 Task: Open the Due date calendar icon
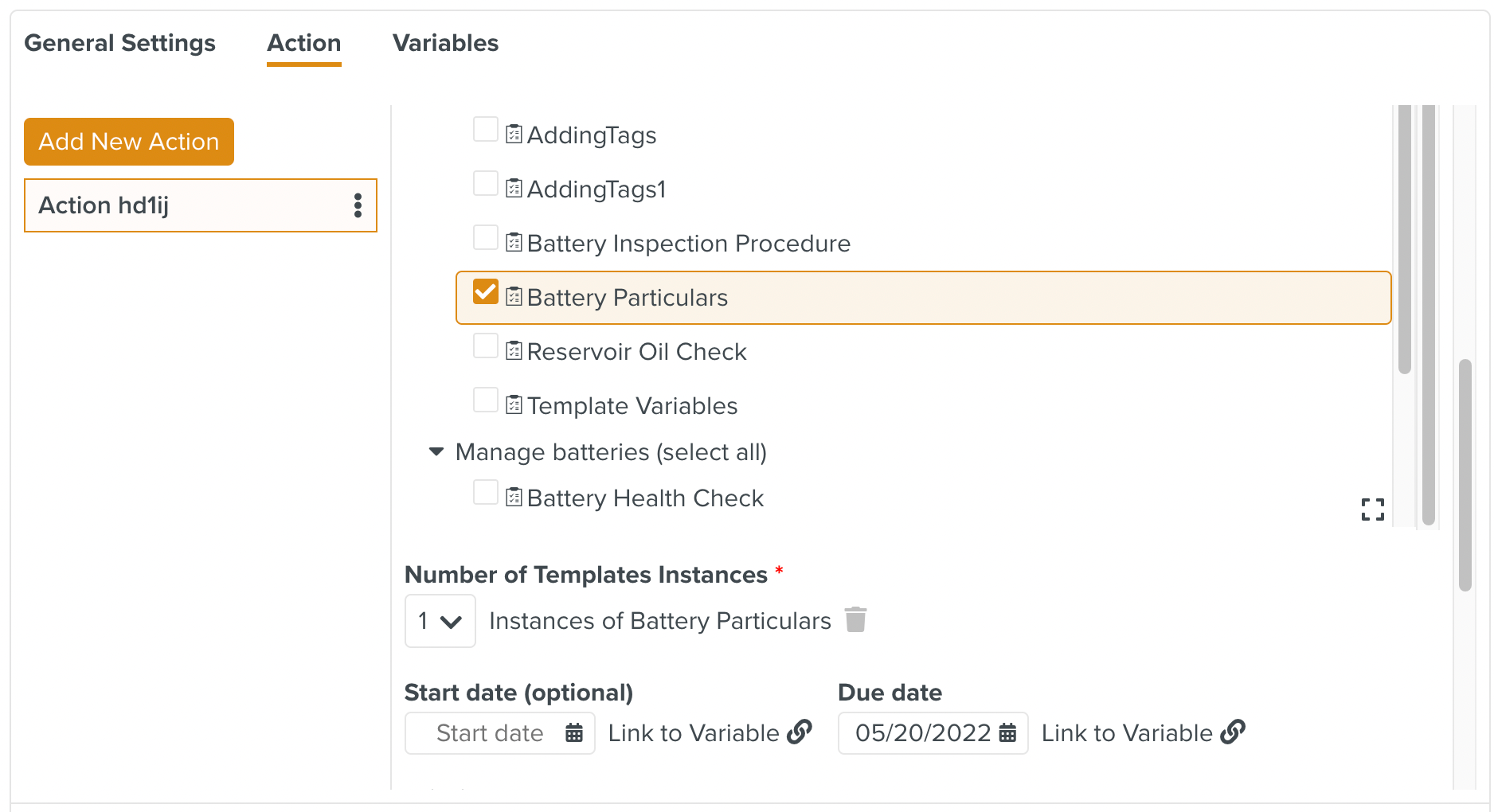tap(1007, 732)
